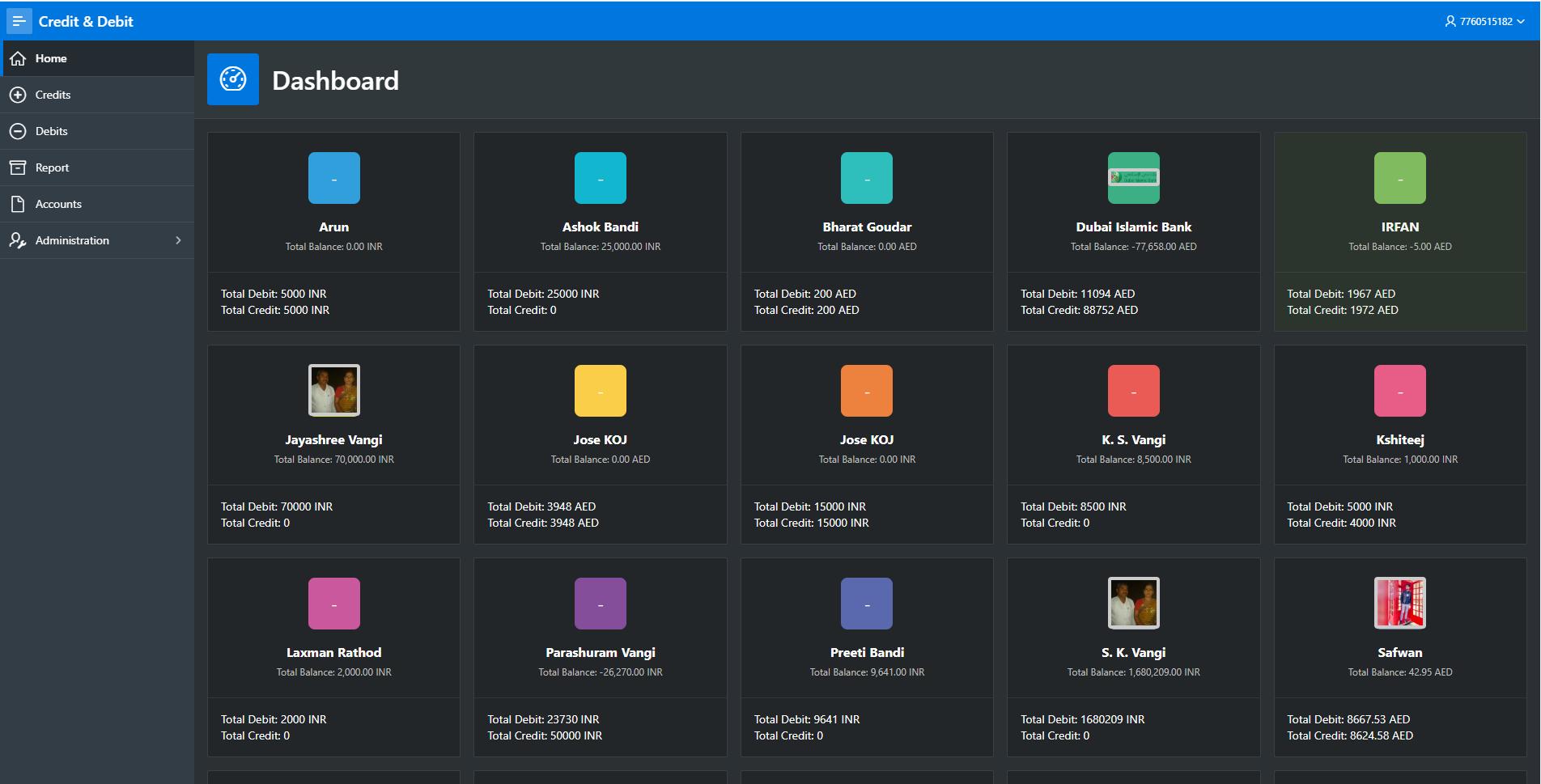Image resolution: width=1541 pixels, height=784 pixels.
Task: Open the Kshiteej card name
Action: 1400,439
